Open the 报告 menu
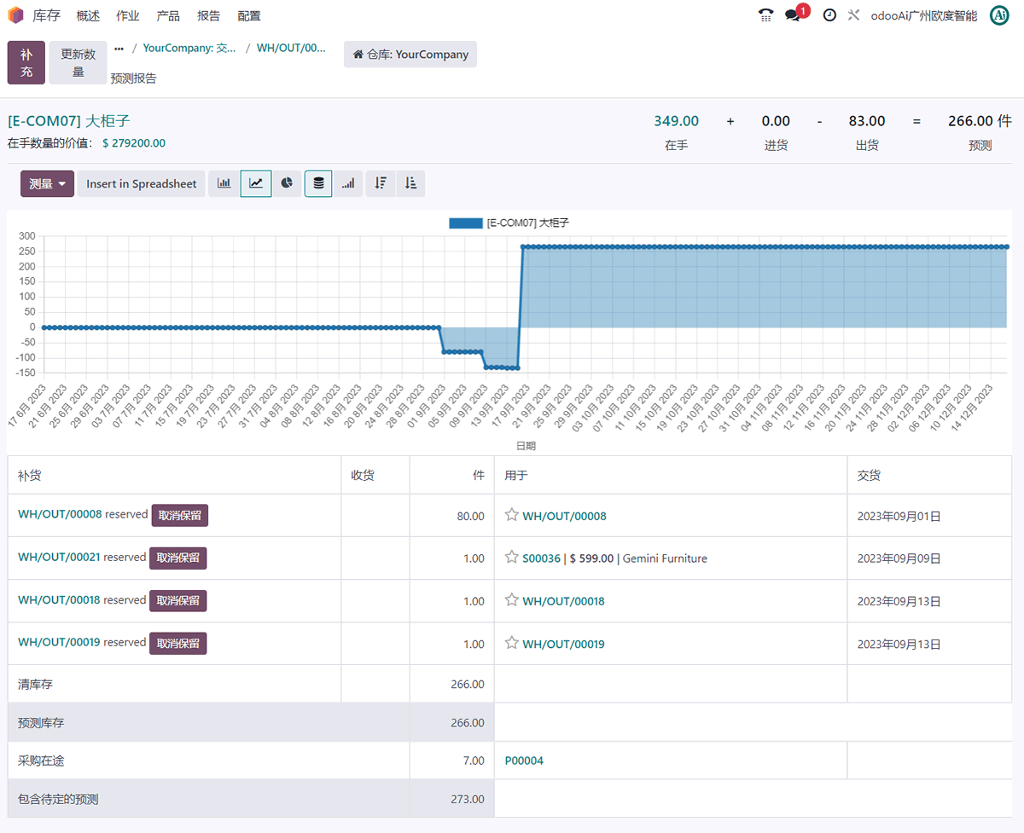The image size is (1024, 833). (x=208, y=16)
